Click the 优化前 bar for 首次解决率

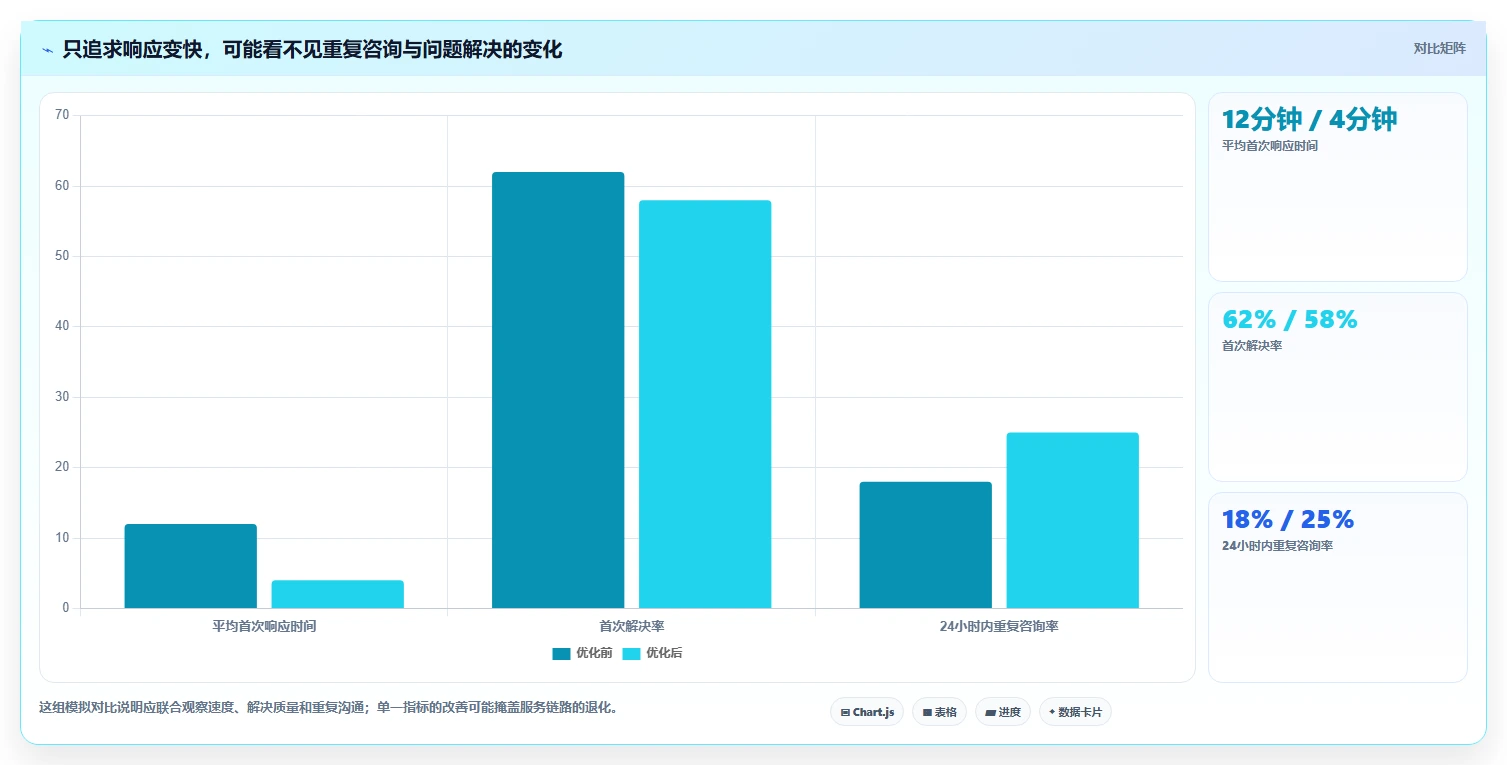558,390
